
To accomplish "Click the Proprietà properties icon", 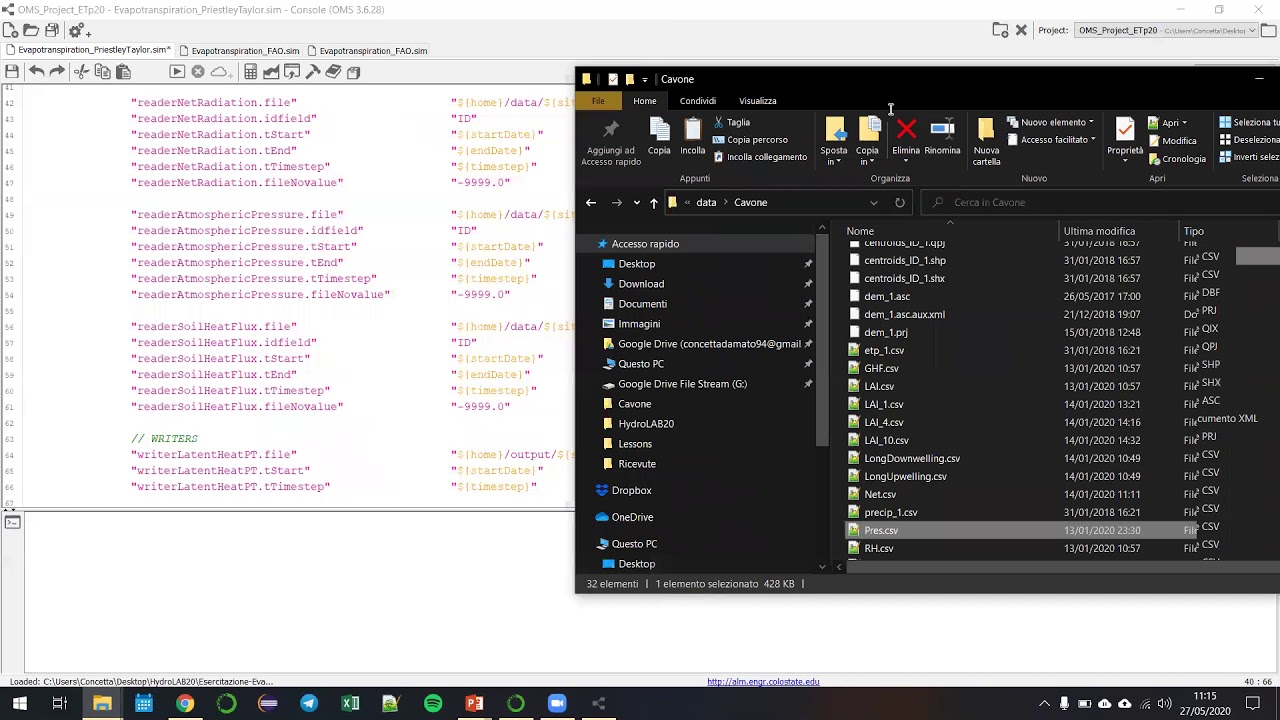I will pyautogui.click(x=1125, y=129).
